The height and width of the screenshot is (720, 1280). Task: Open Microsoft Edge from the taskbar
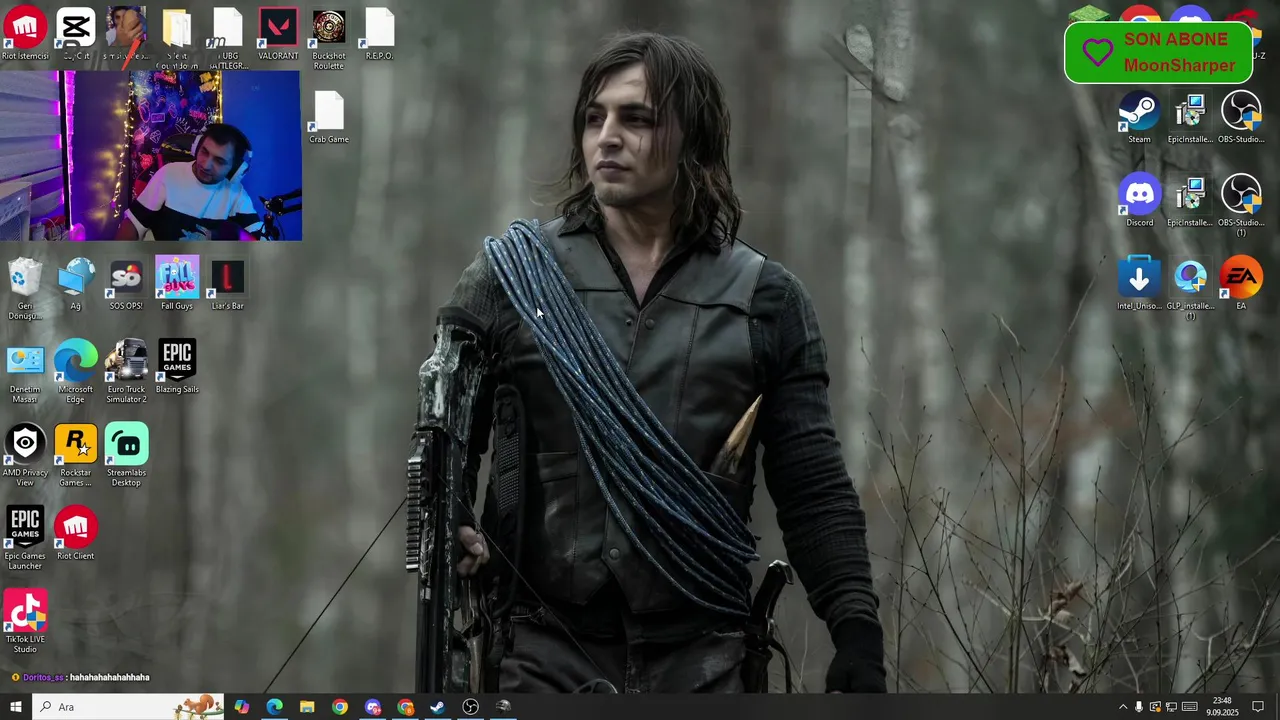point(274,707)
